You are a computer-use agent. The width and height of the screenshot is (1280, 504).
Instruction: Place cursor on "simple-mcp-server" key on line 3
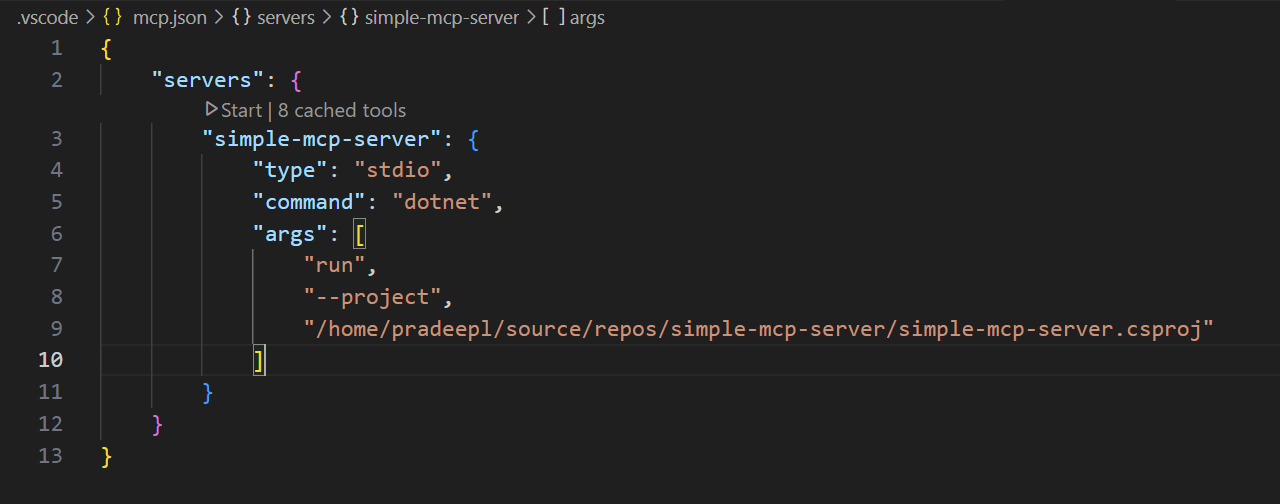click(x=323, y=138)
